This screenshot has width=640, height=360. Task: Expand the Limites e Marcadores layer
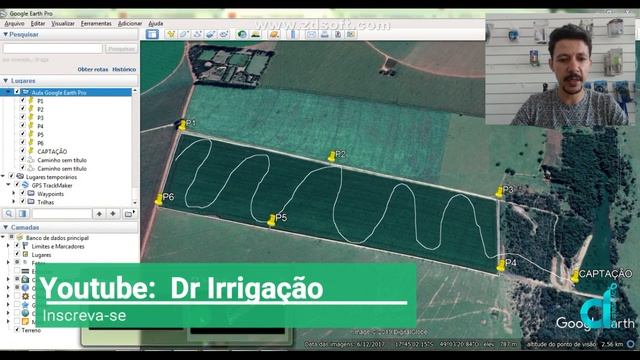[8, 246]
